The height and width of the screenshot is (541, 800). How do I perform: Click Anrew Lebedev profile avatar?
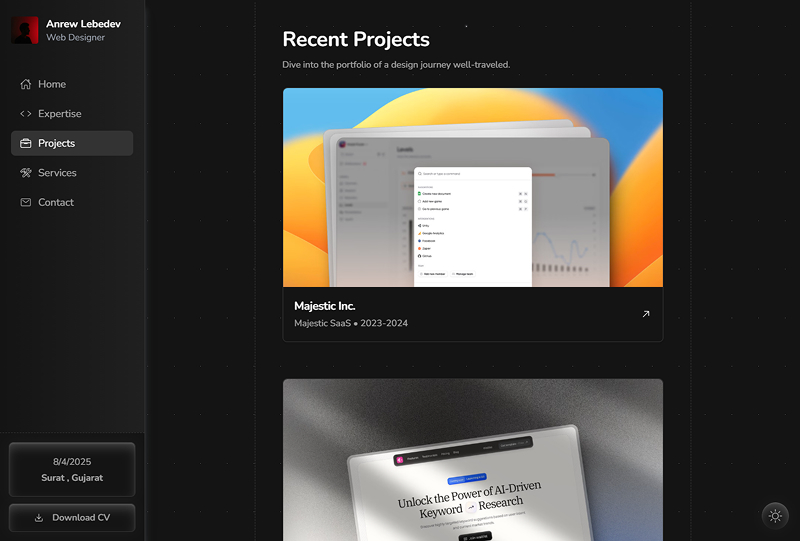[25, 30]
